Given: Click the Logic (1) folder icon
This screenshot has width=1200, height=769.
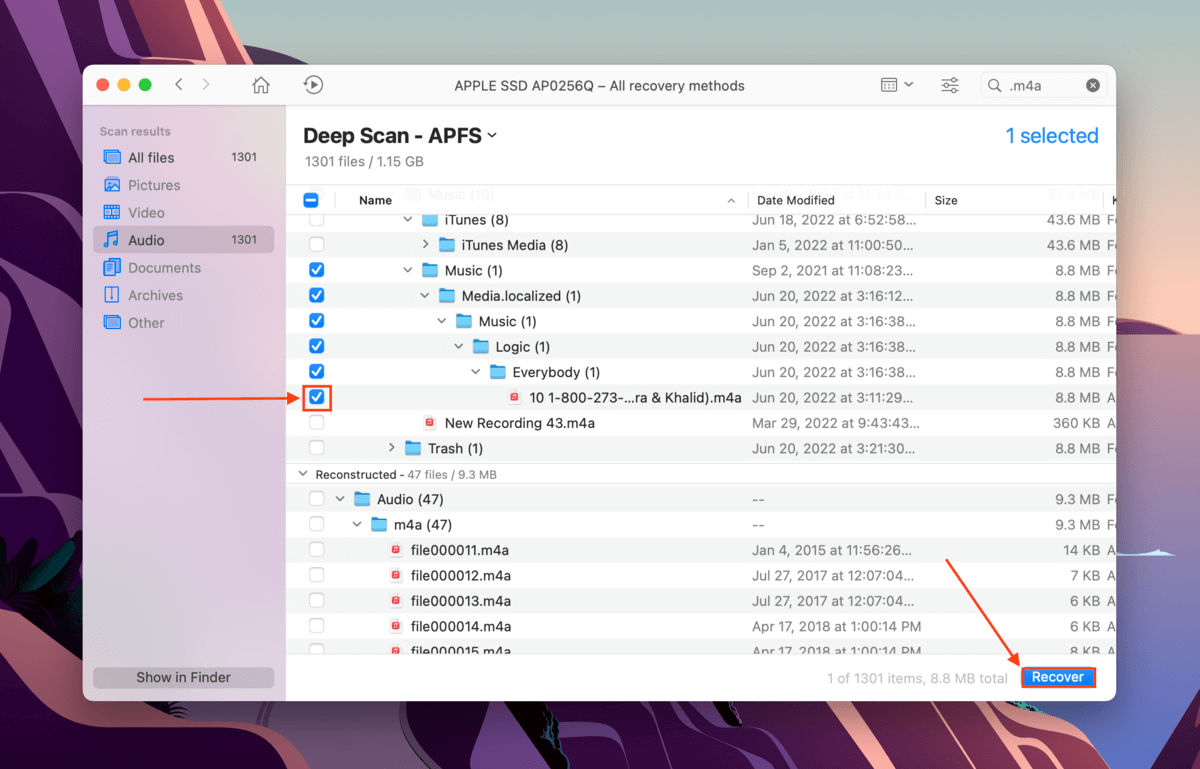Looking at the screenshot, I should pos(481,347).
